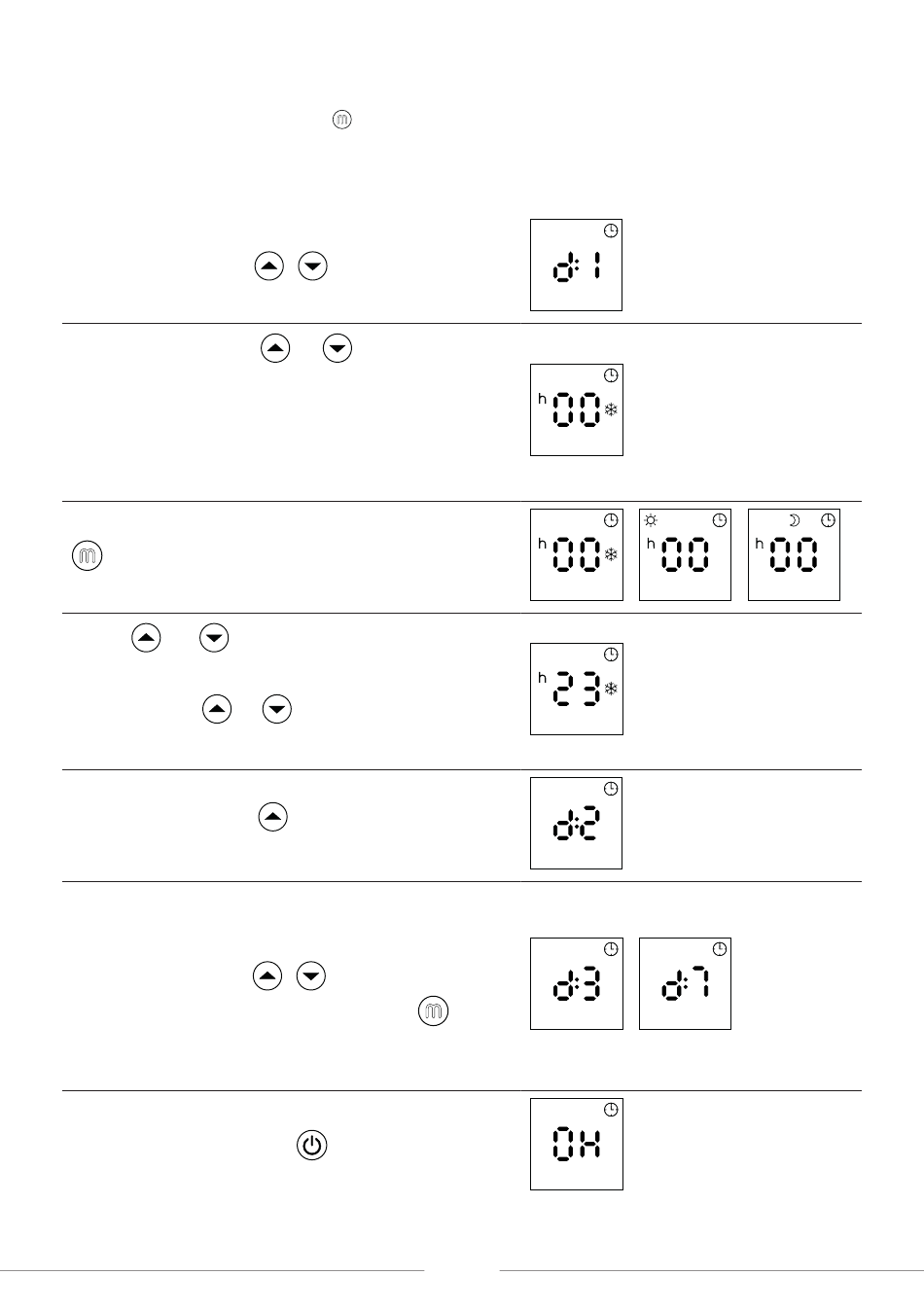Click the down arrow in the d:1 row
924x1311 pixels.
pos(313,266)
